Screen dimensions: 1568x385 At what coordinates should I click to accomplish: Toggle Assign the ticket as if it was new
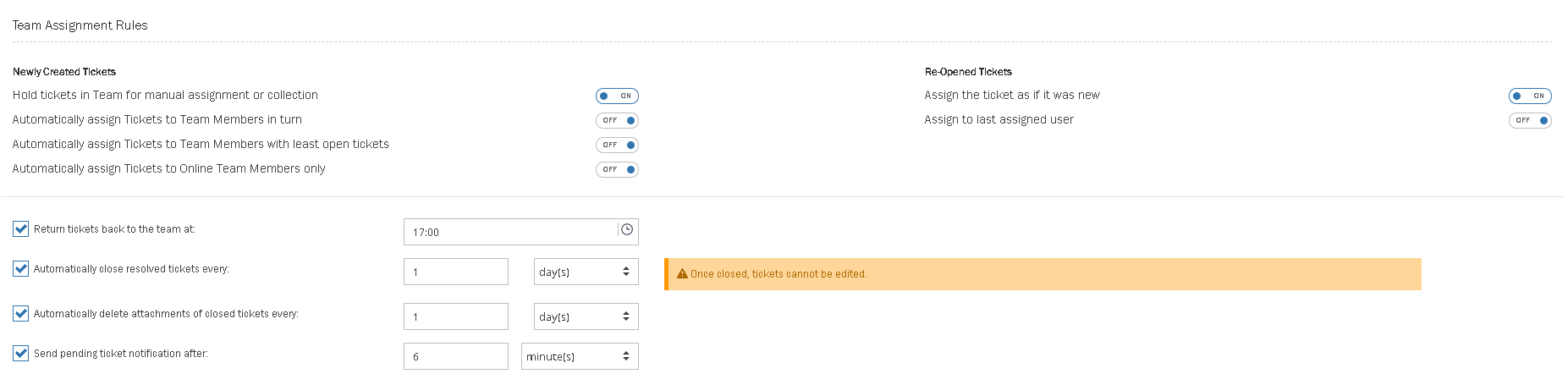tap(1530, 96)
